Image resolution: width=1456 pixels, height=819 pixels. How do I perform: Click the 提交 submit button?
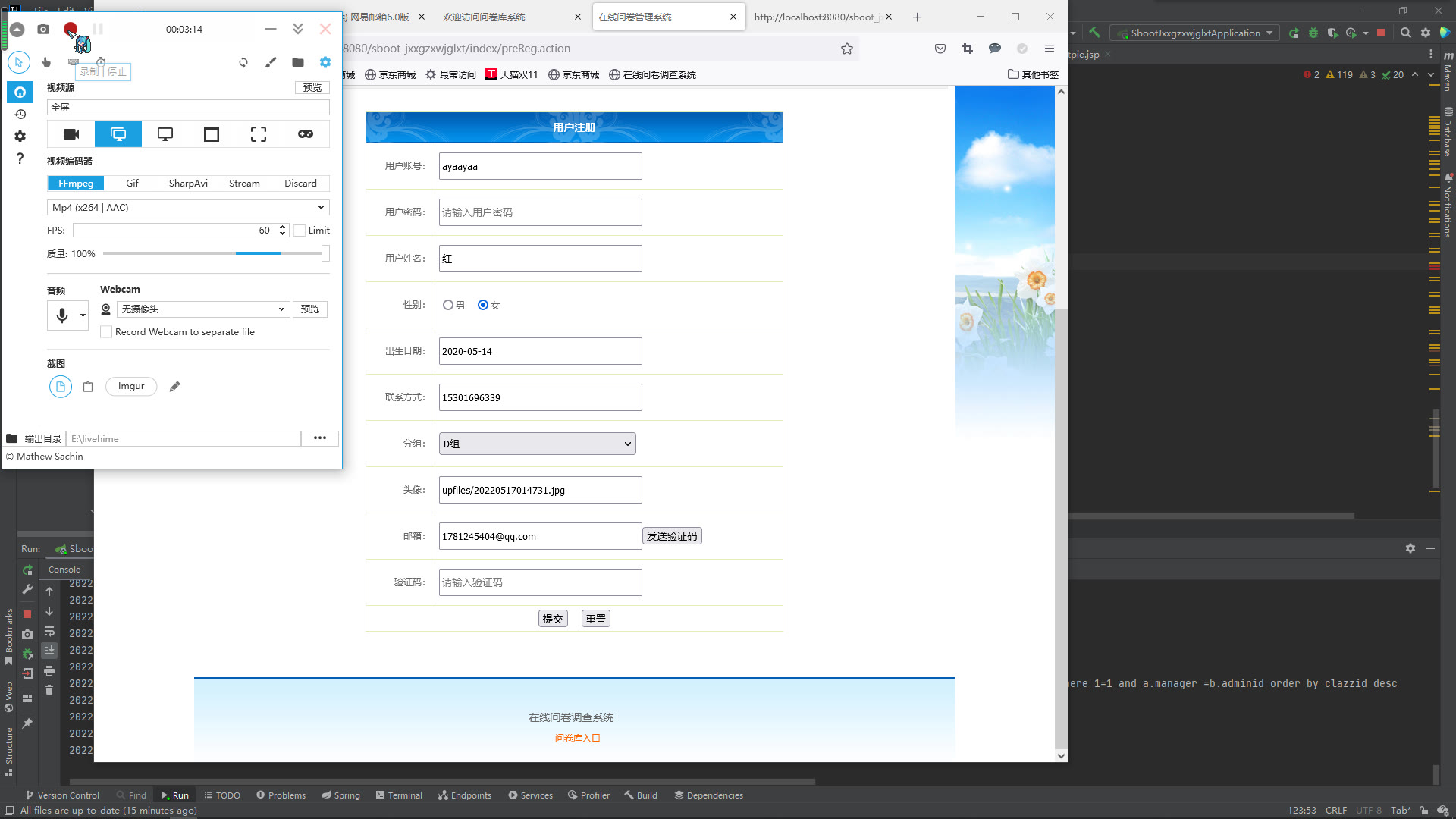(553, 619)
